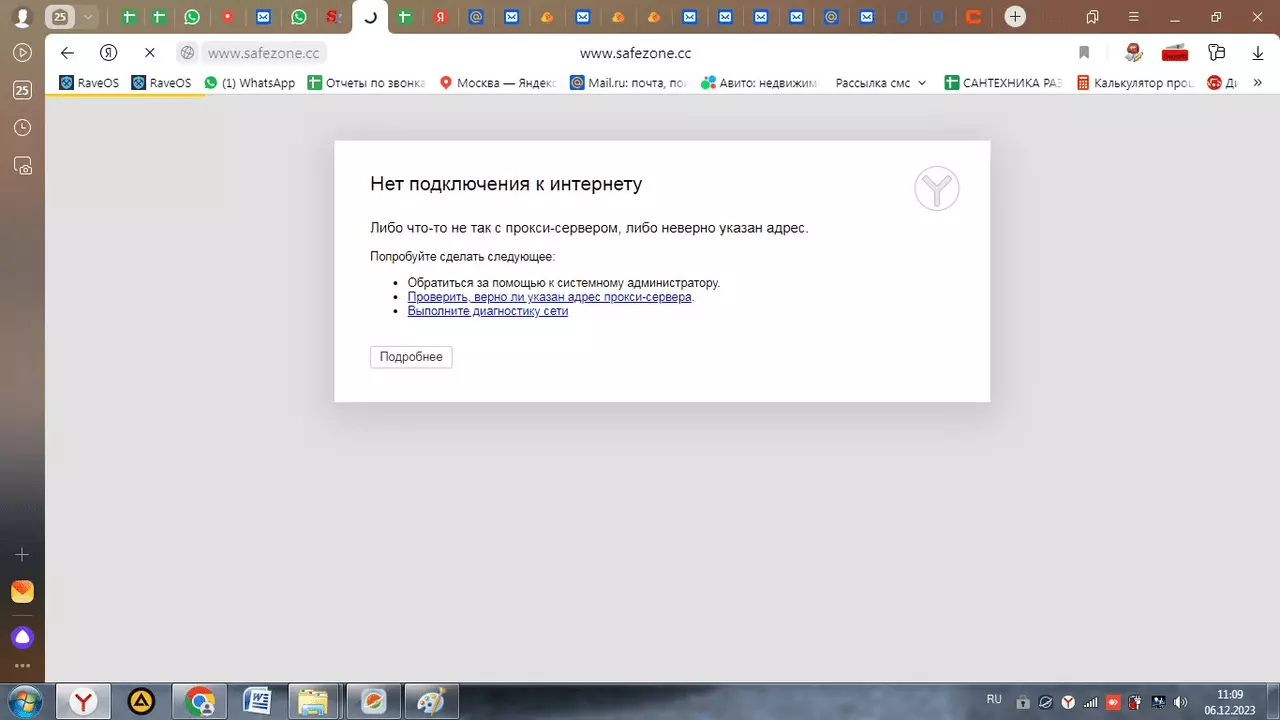Stop loading the page with X button

[x=150, y=53]
